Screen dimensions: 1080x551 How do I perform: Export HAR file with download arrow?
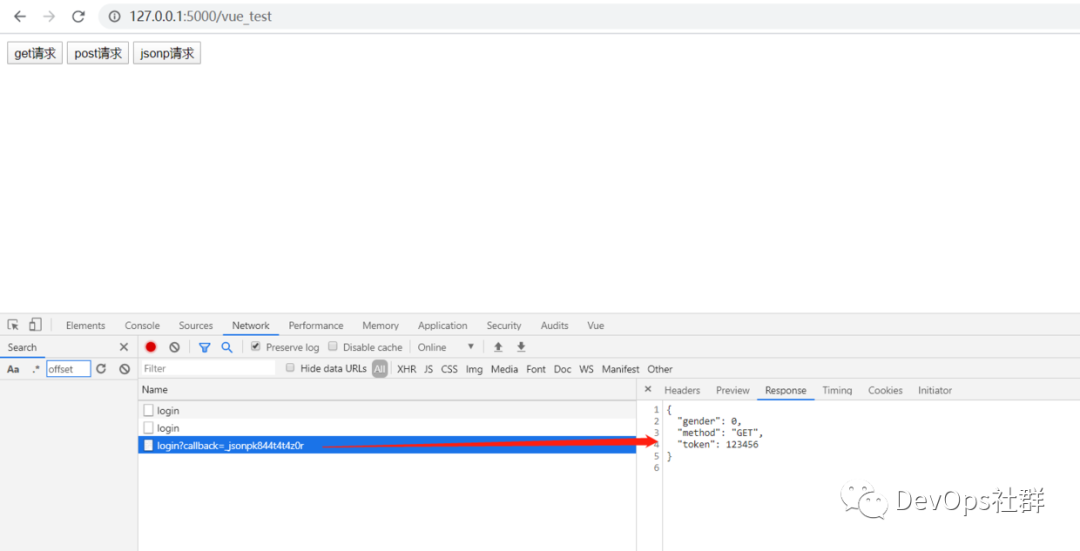521,347
